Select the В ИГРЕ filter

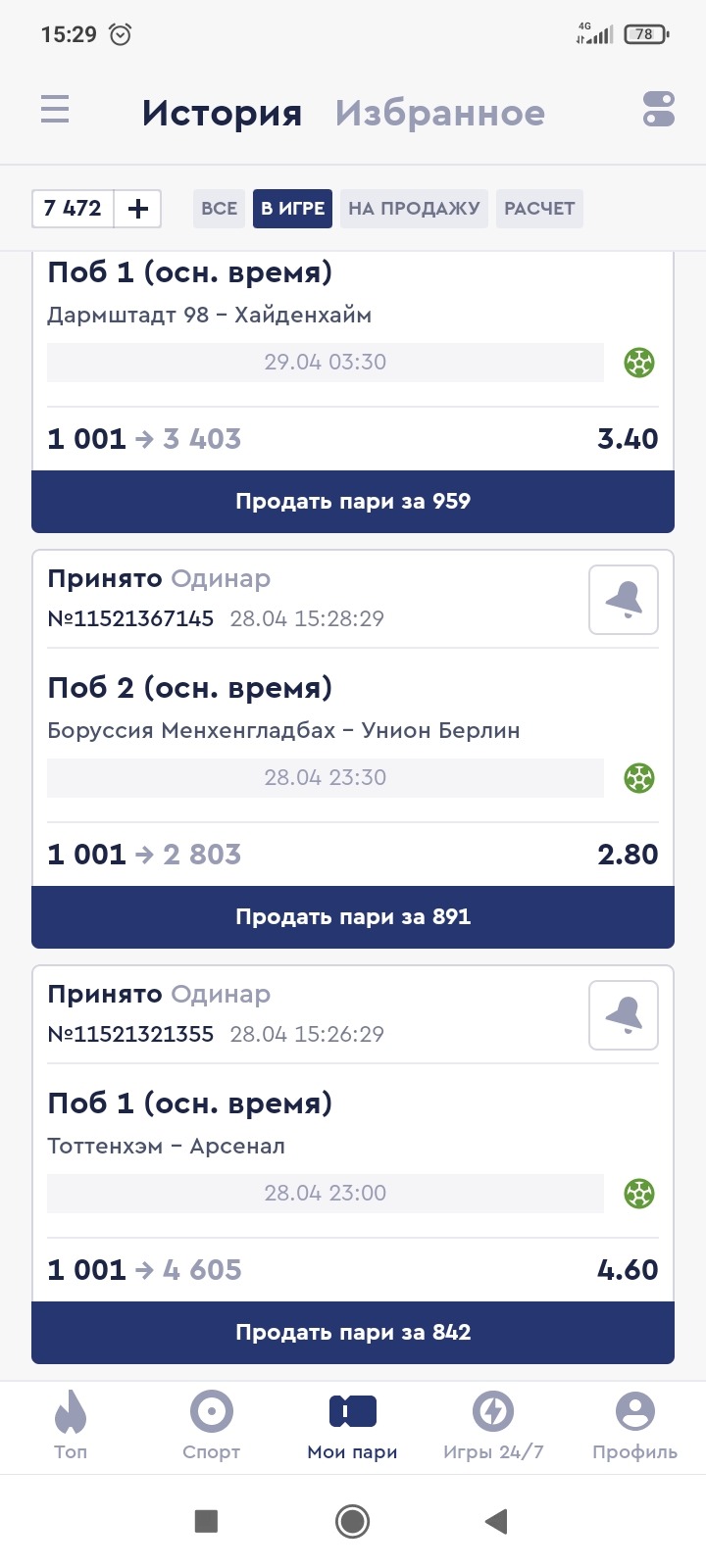[292, 209]
